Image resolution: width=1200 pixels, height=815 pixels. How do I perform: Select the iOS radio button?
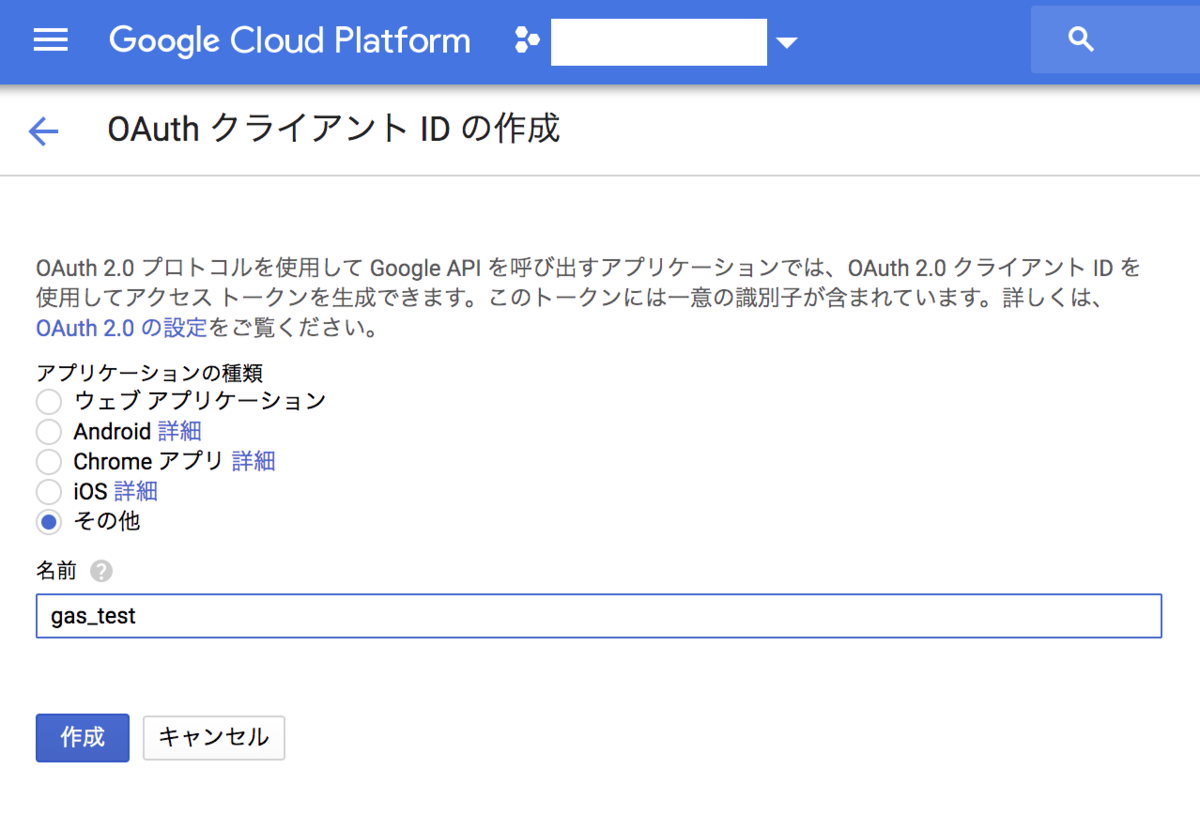pyautogui.click(x=49, y=492)
